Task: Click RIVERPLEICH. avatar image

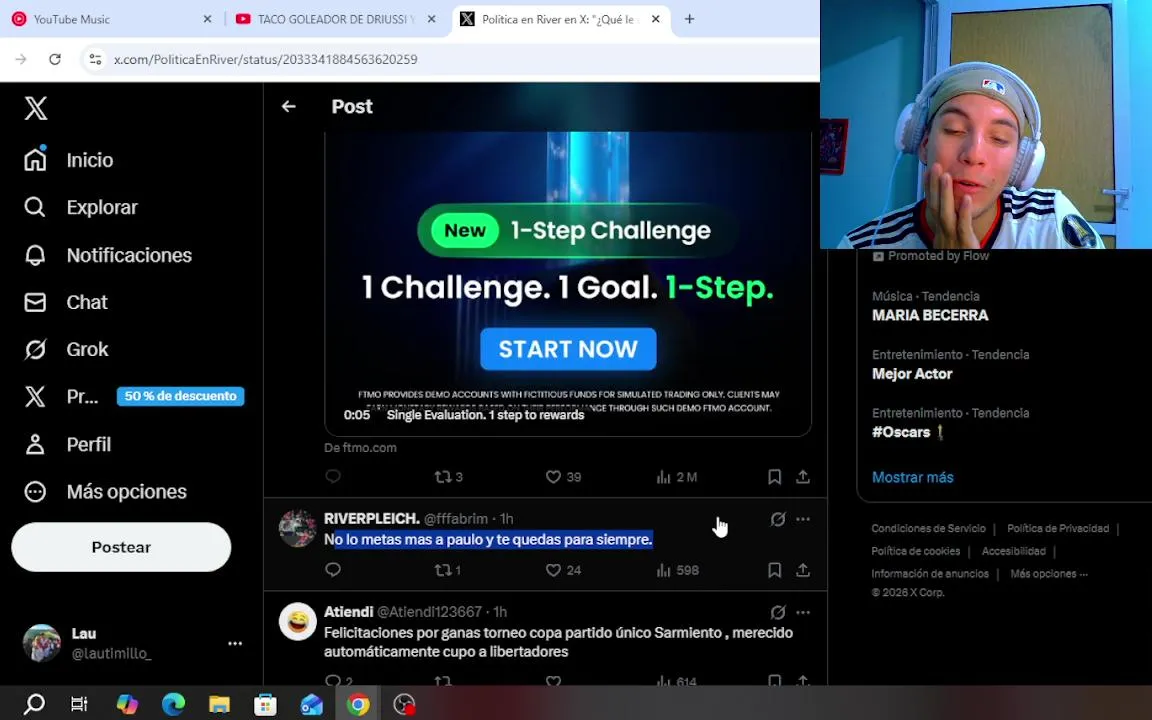Action: click(x=298, y=528)
